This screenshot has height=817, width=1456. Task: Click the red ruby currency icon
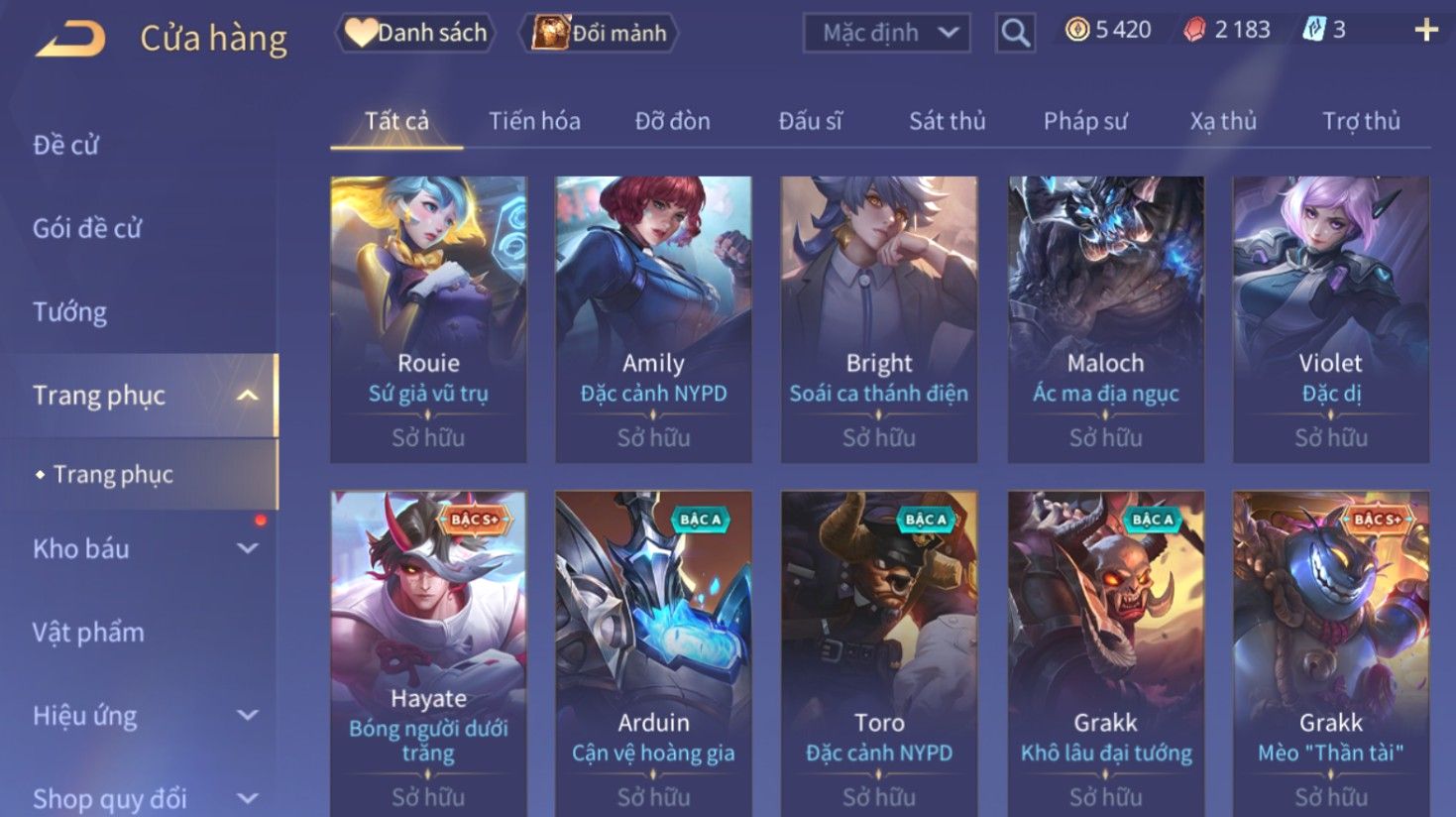click(x=1194, y=31)
